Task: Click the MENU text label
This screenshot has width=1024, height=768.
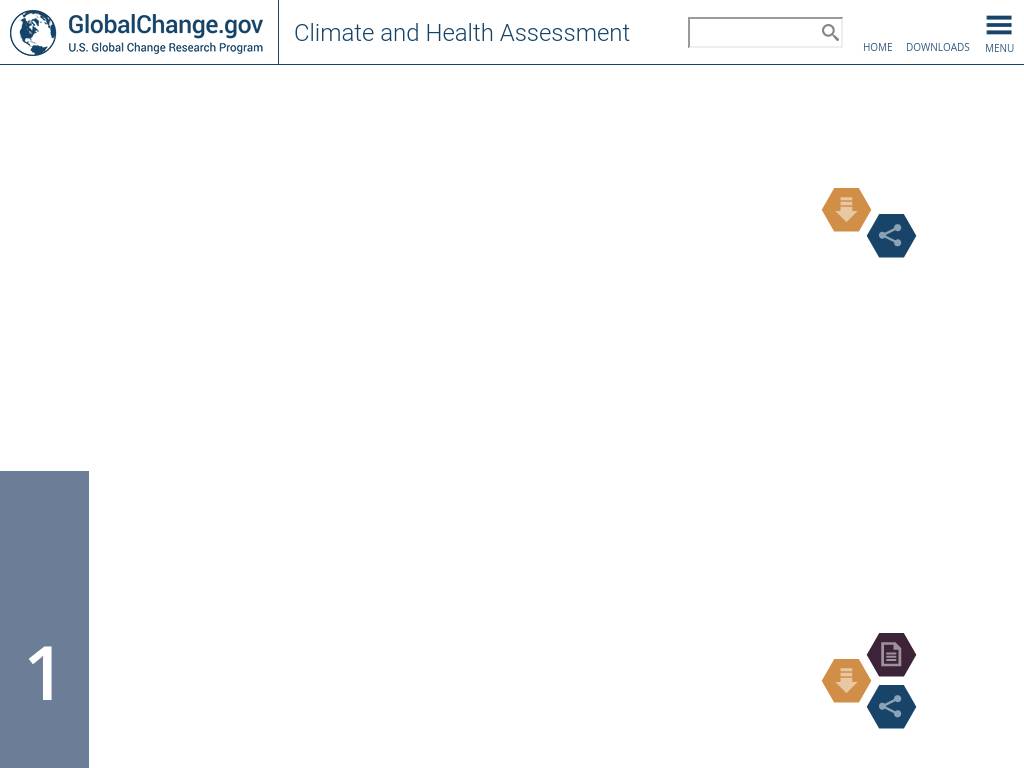Action: tap(999, 48)
